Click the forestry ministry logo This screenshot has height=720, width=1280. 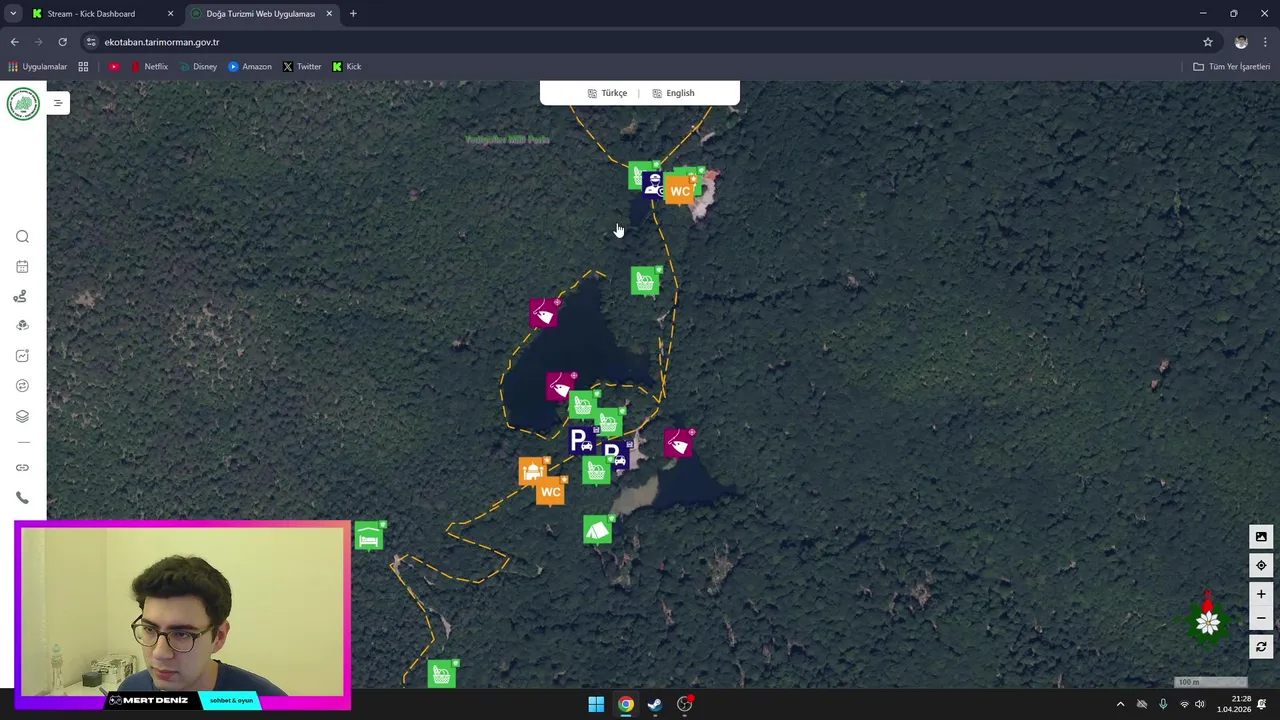(23, 104)
